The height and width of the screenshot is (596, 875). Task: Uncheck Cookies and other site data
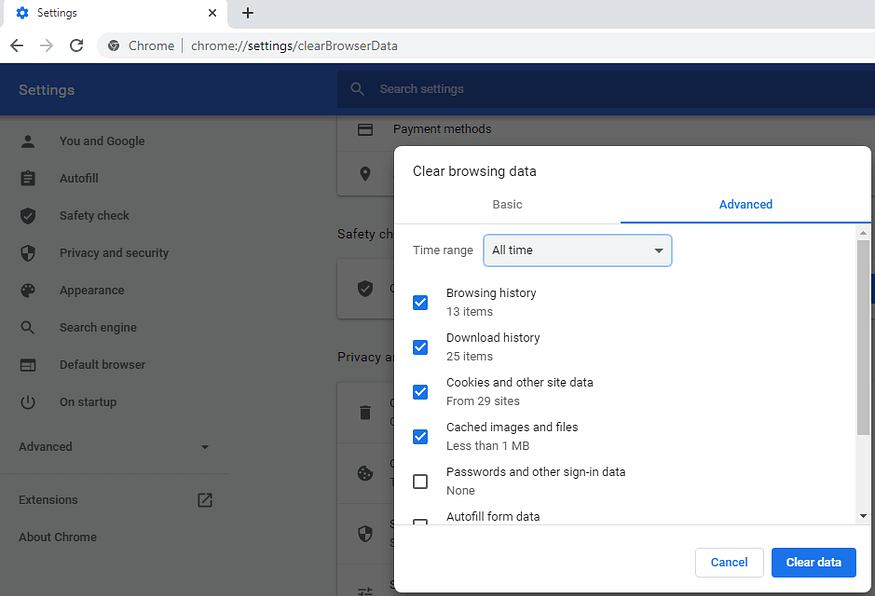[x=420, y=392]
